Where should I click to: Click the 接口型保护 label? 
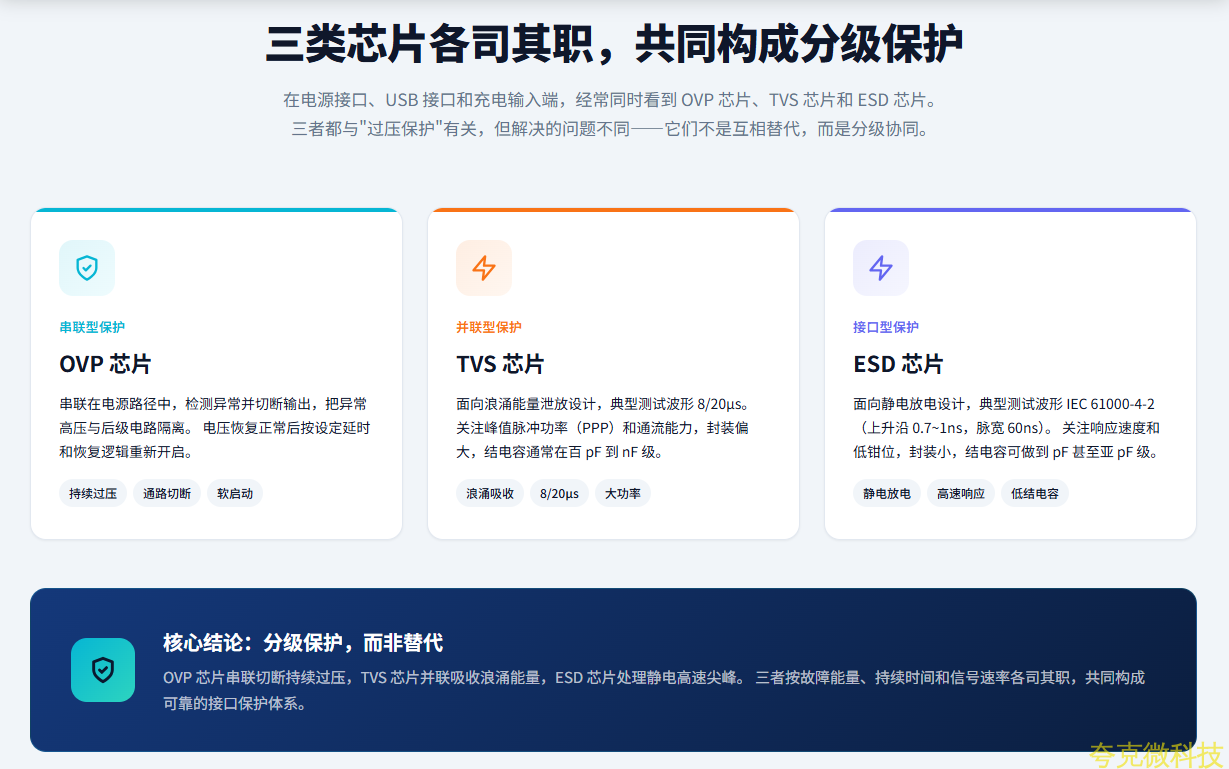point(886,327)
